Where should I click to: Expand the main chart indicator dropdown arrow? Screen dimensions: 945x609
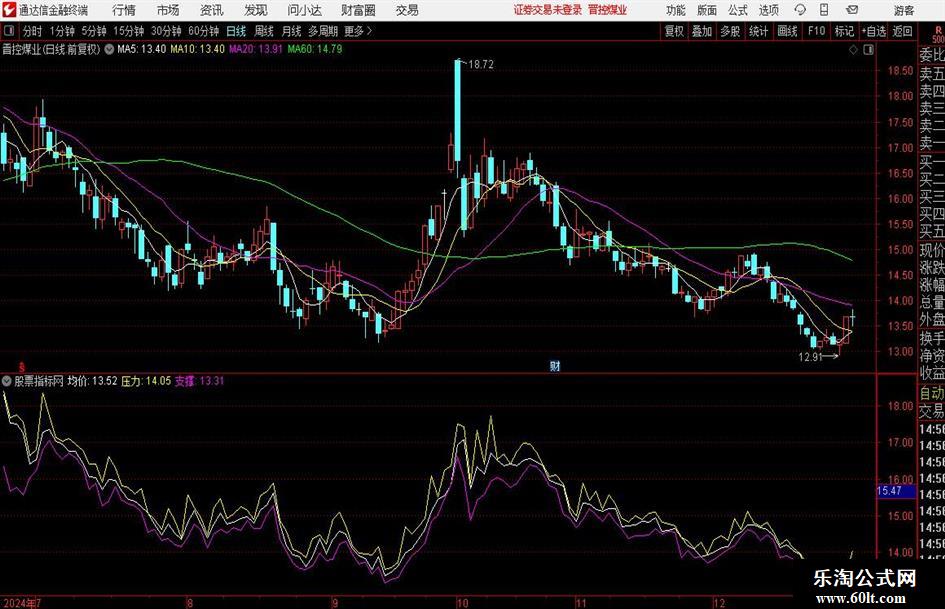pyautogui.click(x=109, y=49)
